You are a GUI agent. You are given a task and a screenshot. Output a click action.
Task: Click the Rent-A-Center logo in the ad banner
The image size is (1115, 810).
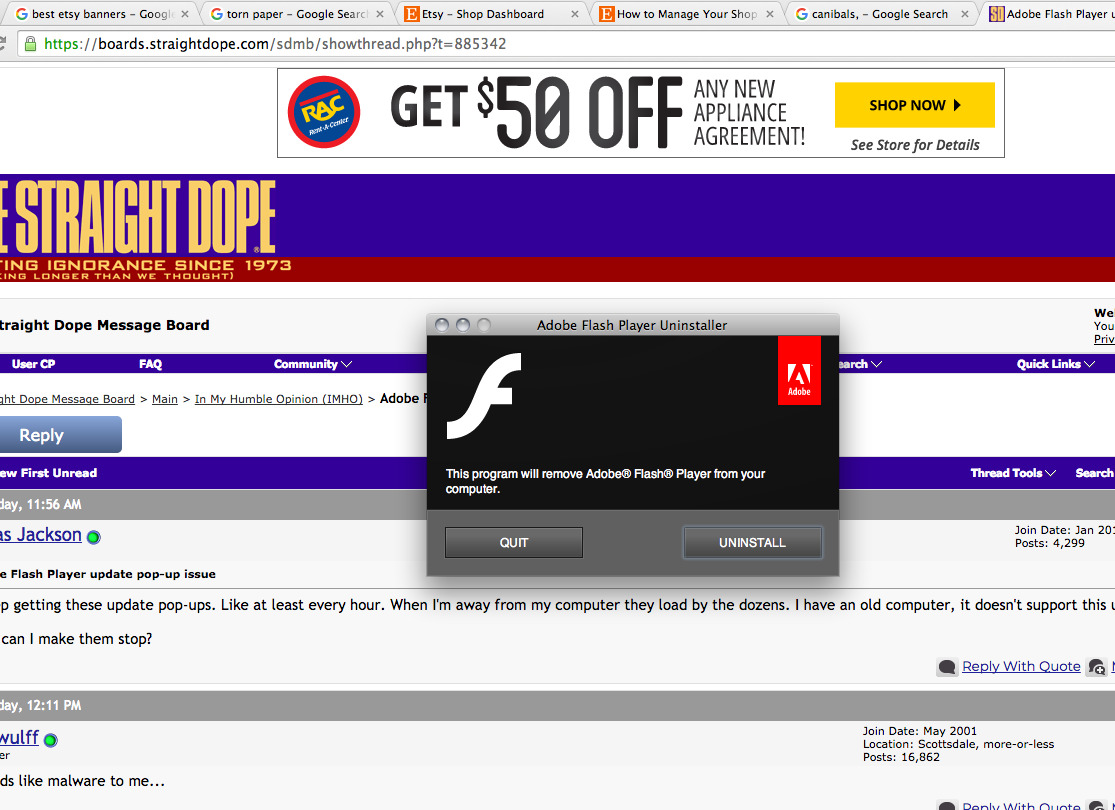pos(324,112)
